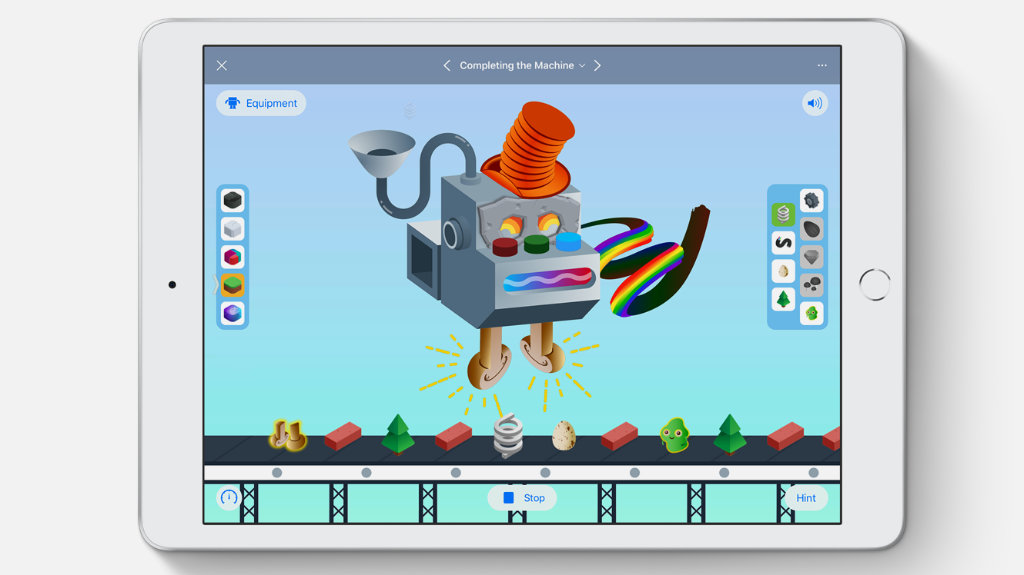Open the Equipment panel
Viewport: 1024px width, 575px height.
pos(261,103)
